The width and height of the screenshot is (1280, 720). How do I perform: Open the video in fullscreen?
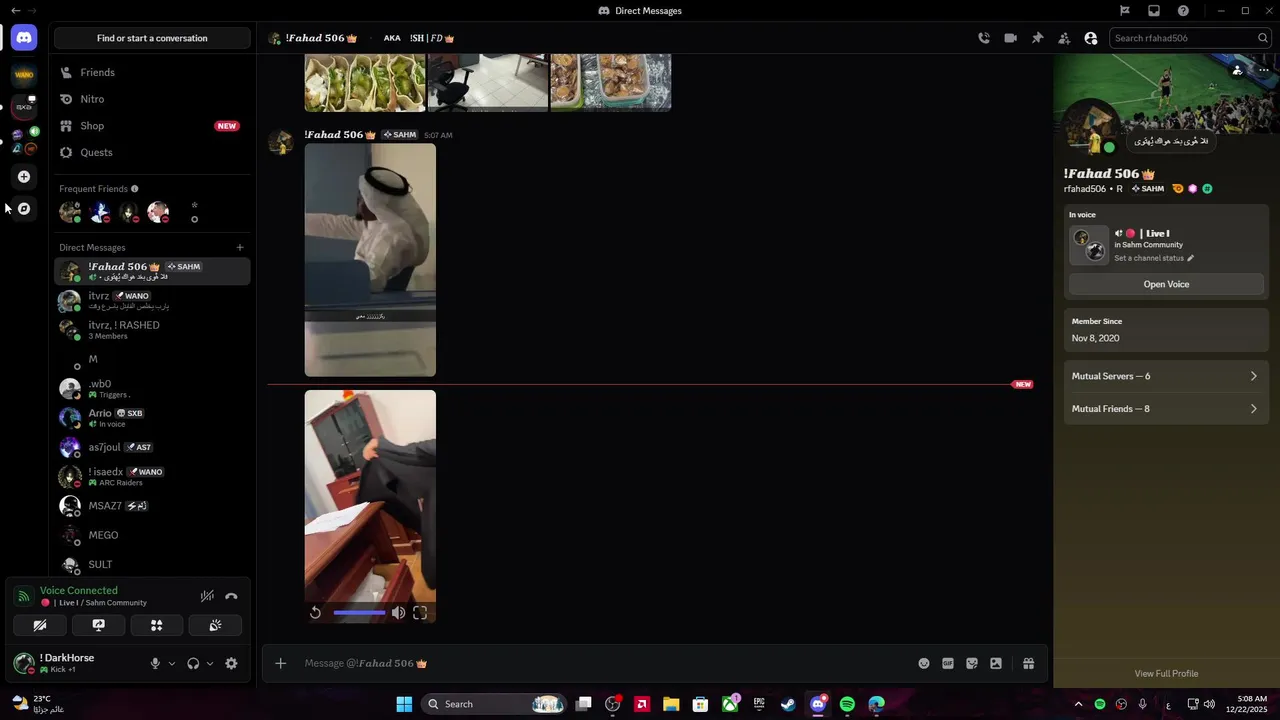[x=420, y=613]
